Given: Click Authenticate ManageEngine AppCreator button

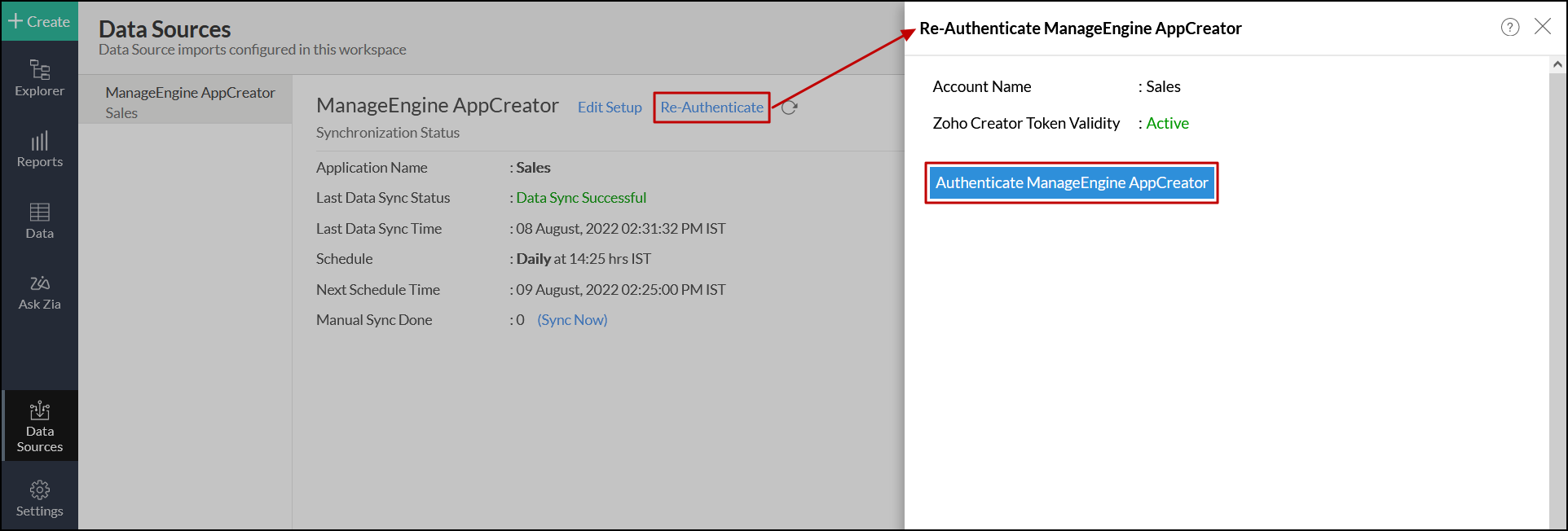Looking at the screenshot, I should [1072, 182].
